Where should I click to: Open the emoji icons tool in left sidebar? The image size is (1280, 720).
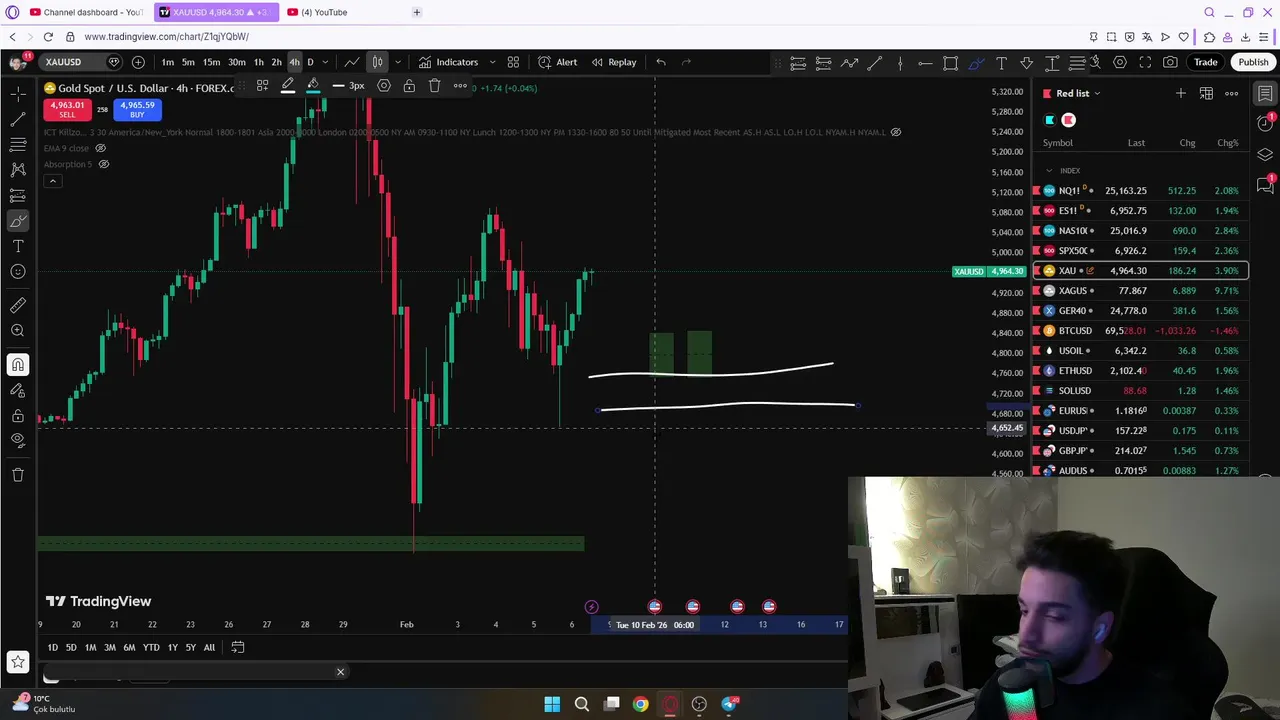pos(18,271)
